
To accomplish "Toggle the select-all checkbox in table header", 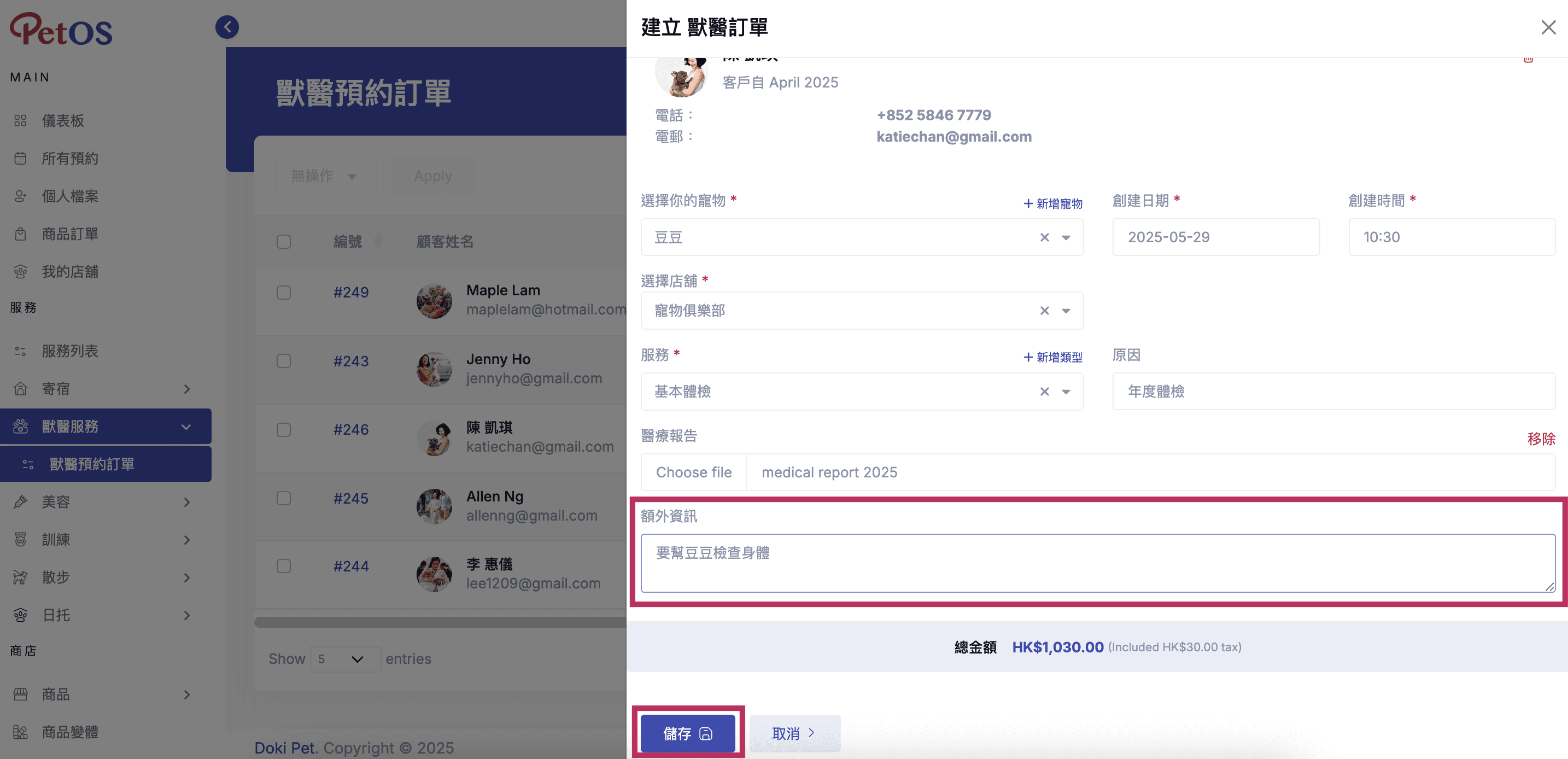I will (x=284, y=242).
